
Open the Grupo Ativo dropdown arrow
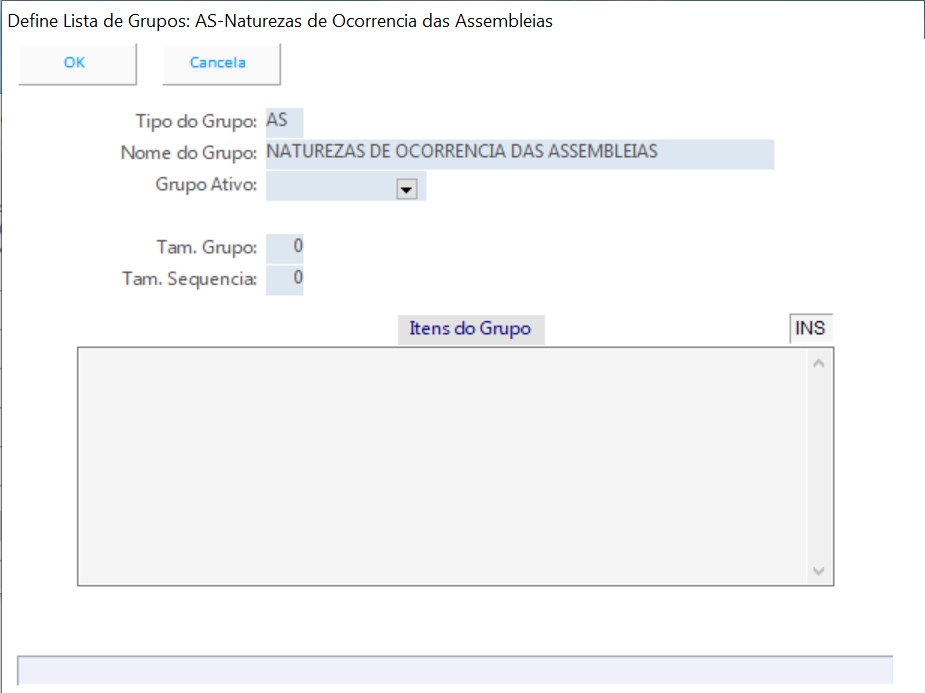(406, 189)
